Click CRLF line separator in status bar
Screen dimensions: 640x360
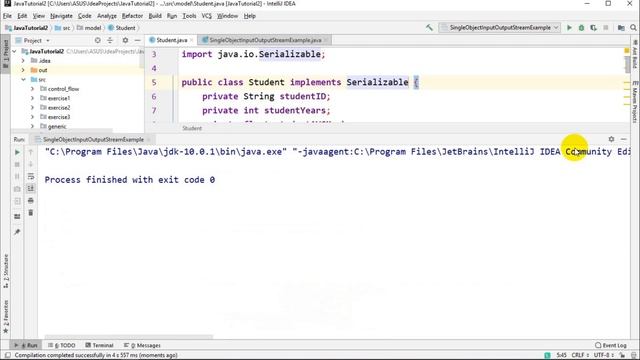pyautogui.click(x=580, y=355)
